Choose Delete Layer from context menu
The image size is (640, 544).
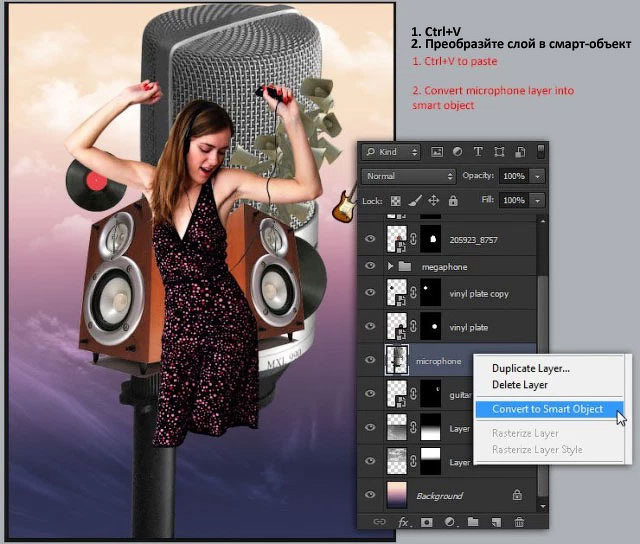(x=520, y=385)
